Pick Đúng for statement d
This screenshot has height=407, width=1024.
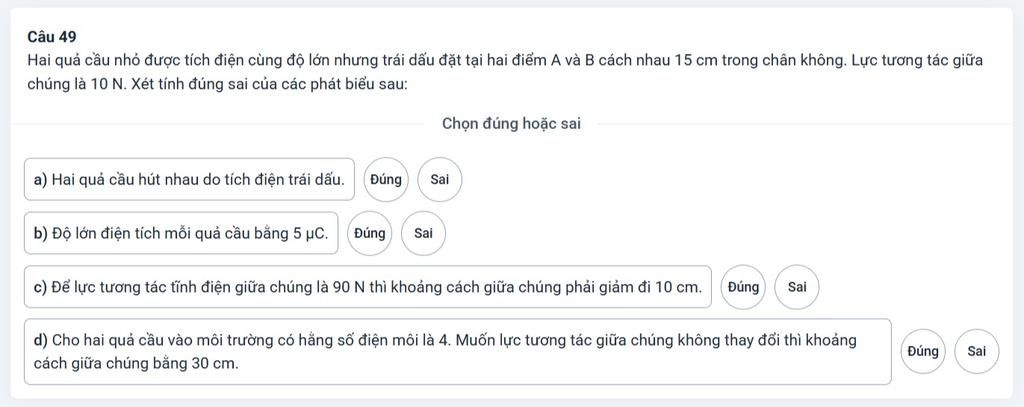pos(923,351)
